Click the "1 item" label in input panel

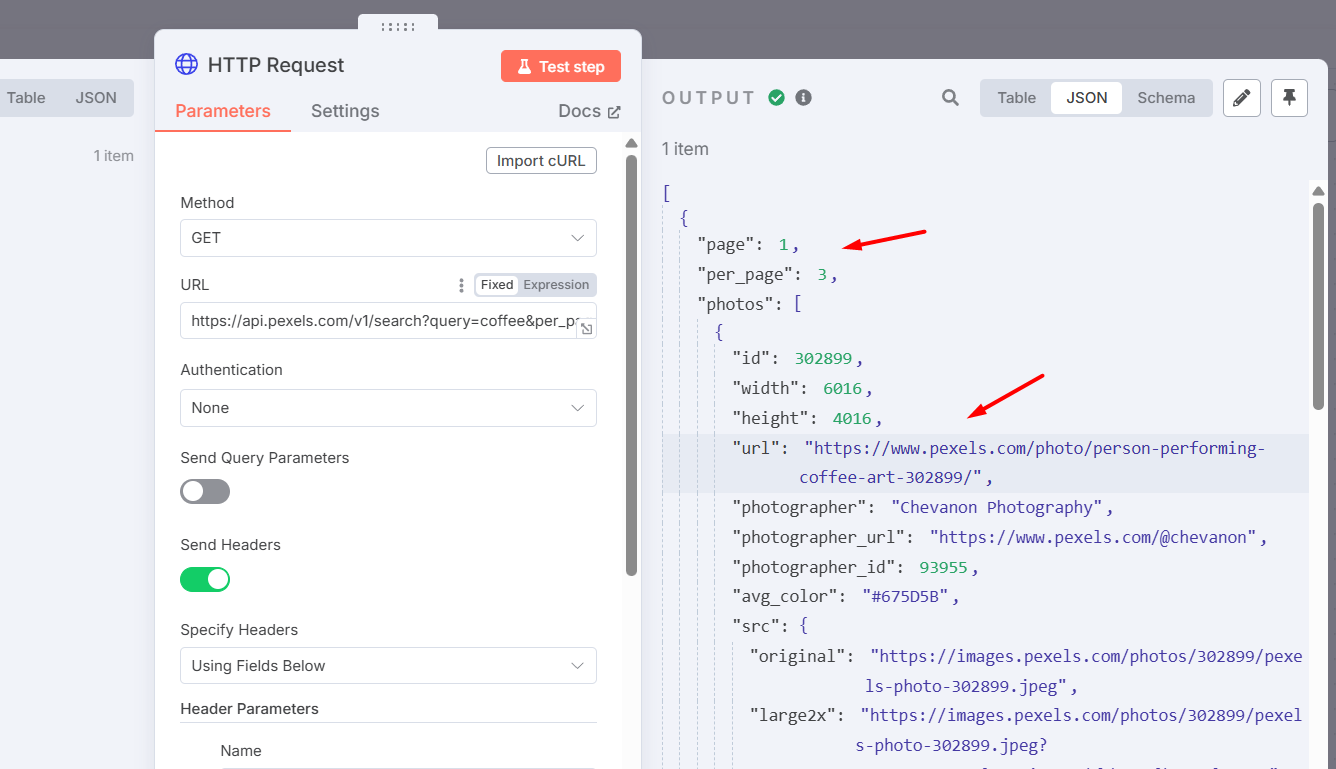point(113,156)
